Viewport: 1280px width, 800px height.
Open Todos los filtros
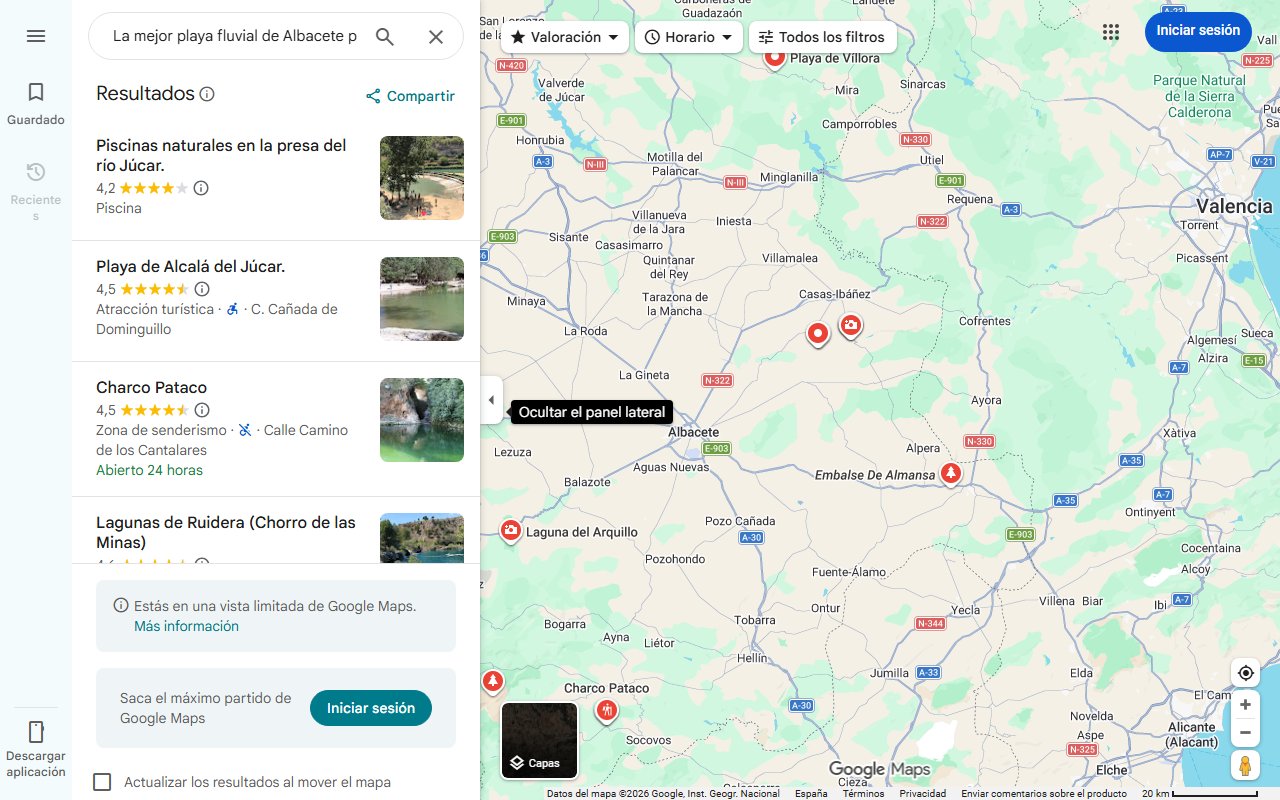(824, 36)
